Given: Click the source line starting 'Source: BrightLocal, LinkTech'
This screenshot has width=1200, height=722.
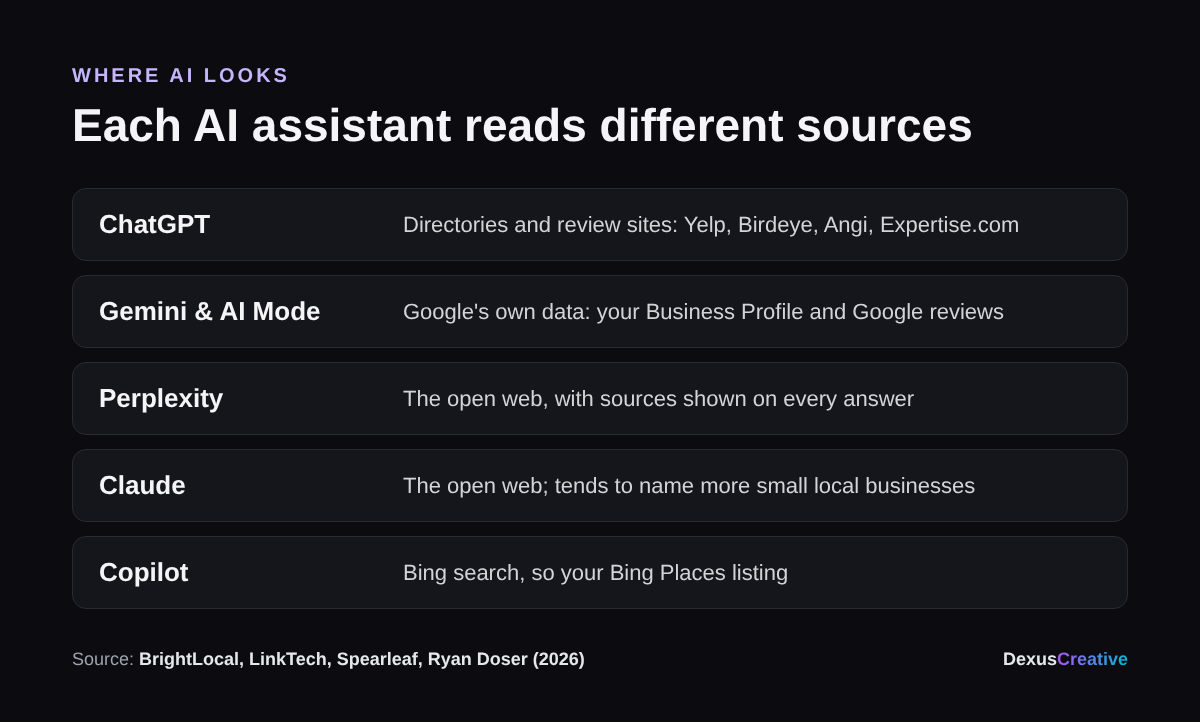Looking at the screenshot, I should pos(328,660).
